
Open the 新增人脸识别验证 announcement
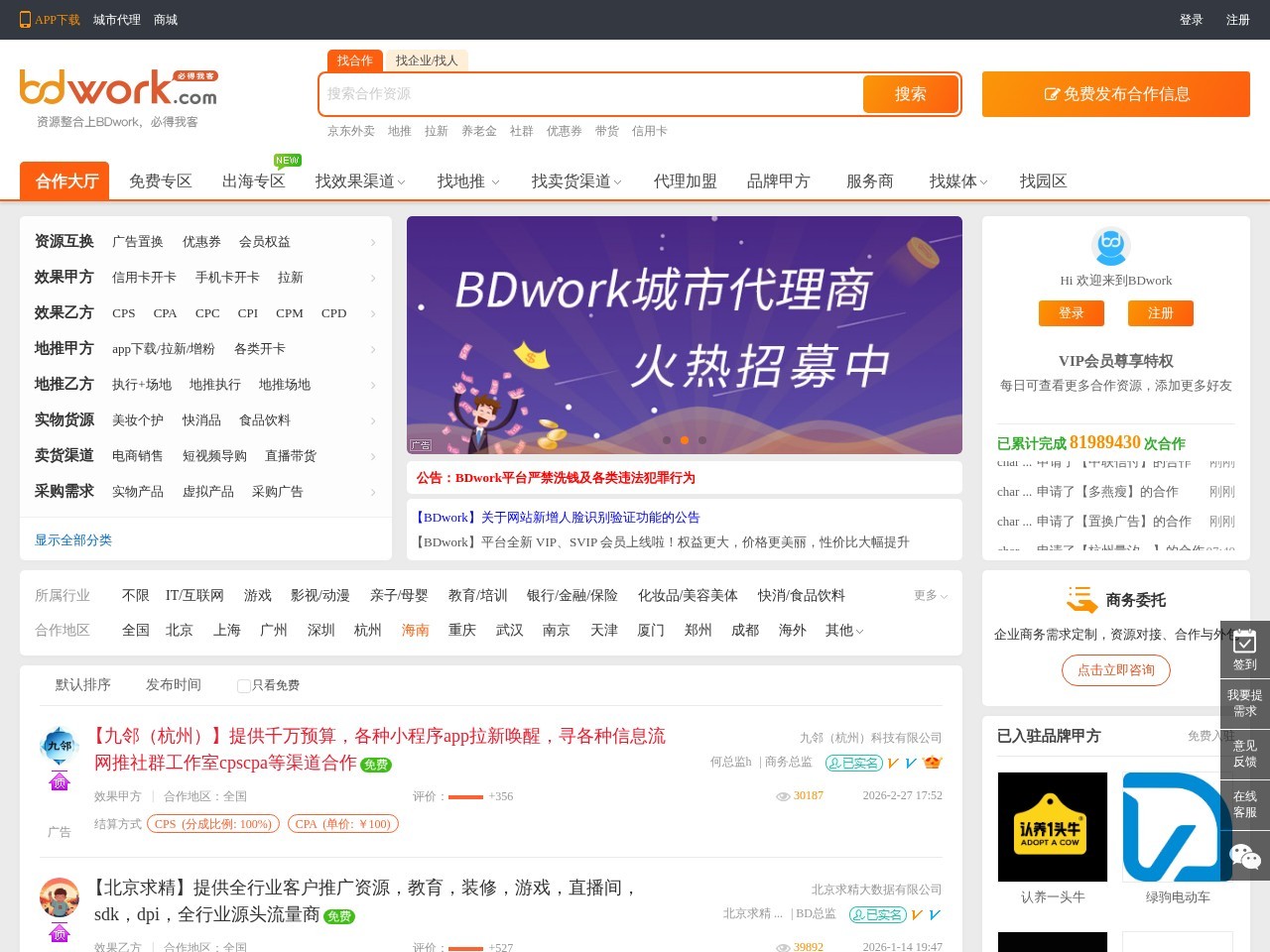[x=558, y=518]
